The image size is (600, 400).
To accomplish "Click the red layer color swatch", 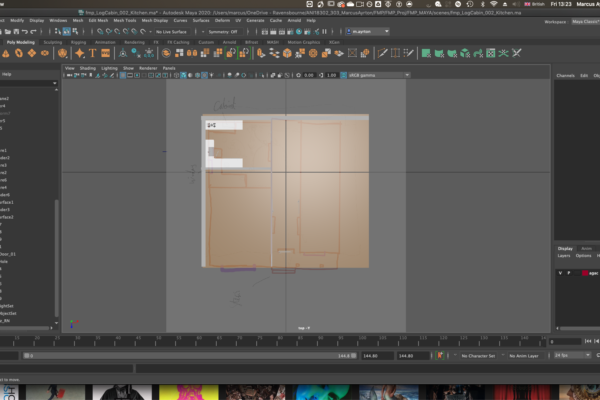I will click(x=585, y=273).
